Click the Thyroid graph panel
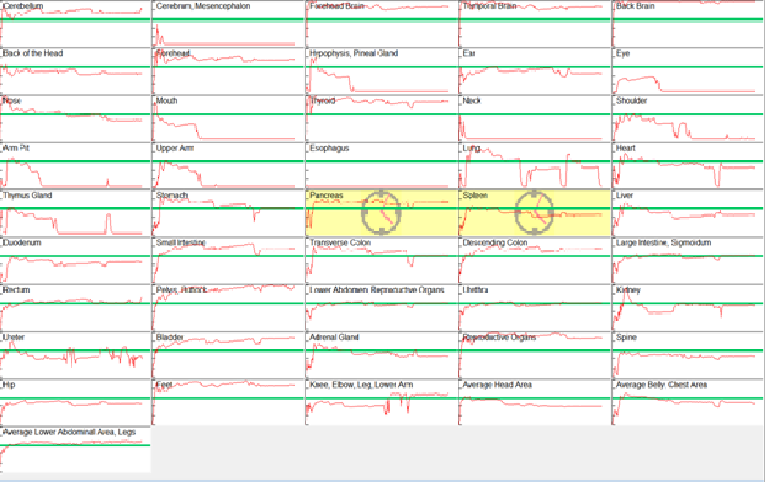Viewport: 765px width, 483px height. 381,118
